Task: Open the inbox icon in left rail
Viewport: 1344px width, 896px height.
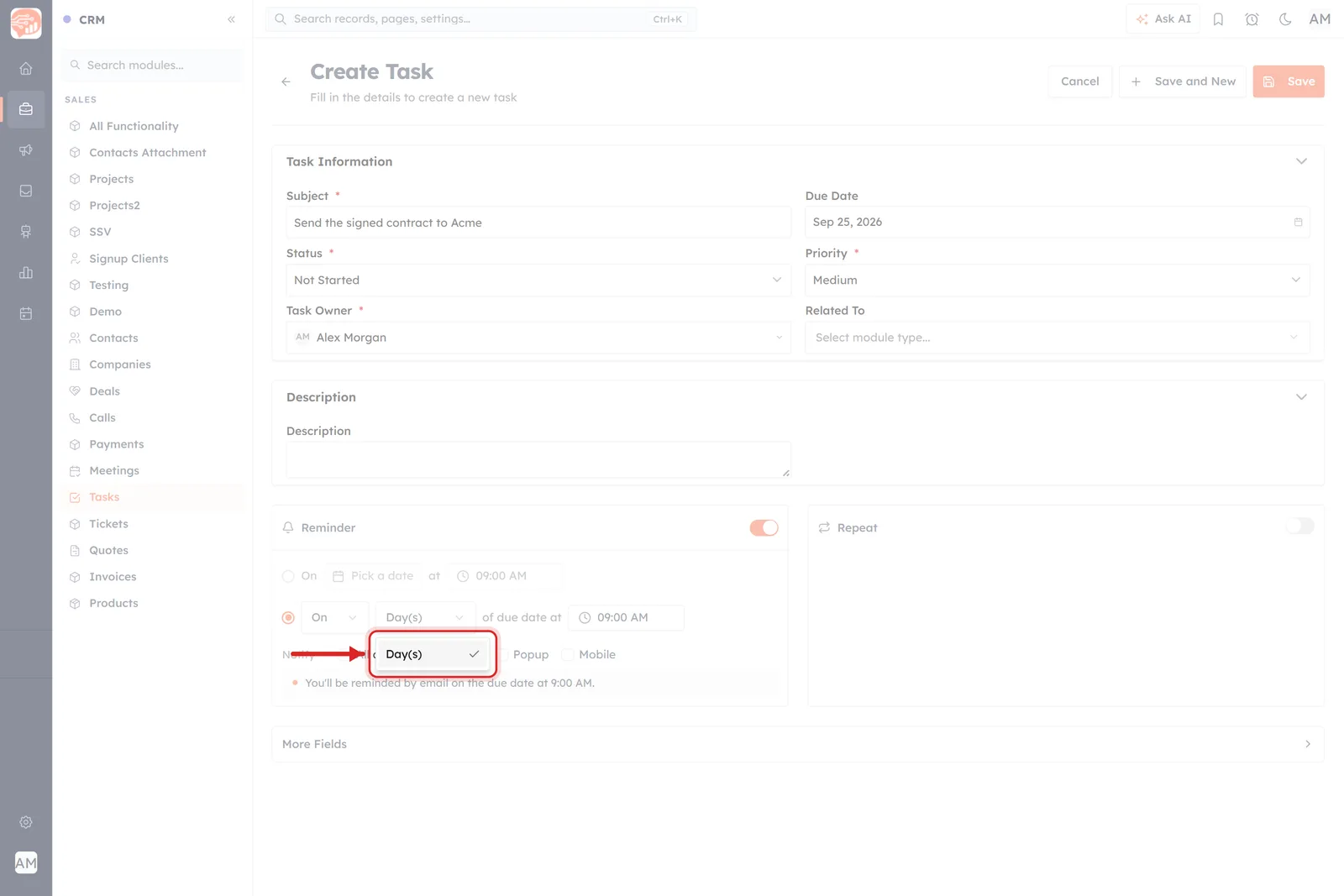Action: 26,191
